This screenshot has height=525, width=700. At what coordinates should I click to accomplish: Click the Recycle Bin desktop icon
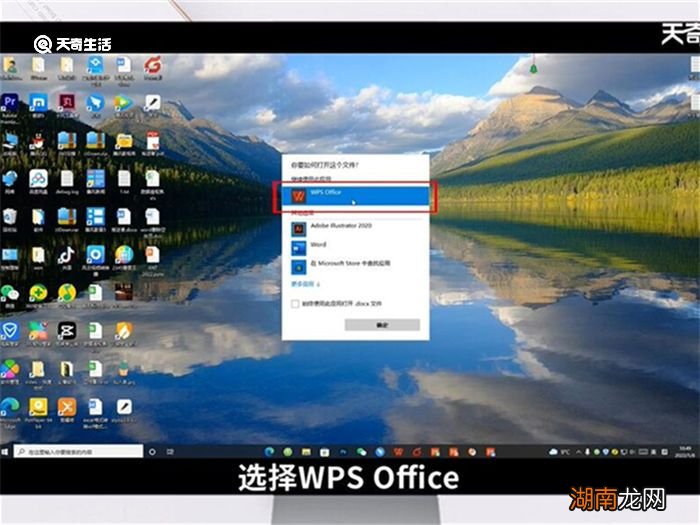pyautogui.click(x=10, y=64)
